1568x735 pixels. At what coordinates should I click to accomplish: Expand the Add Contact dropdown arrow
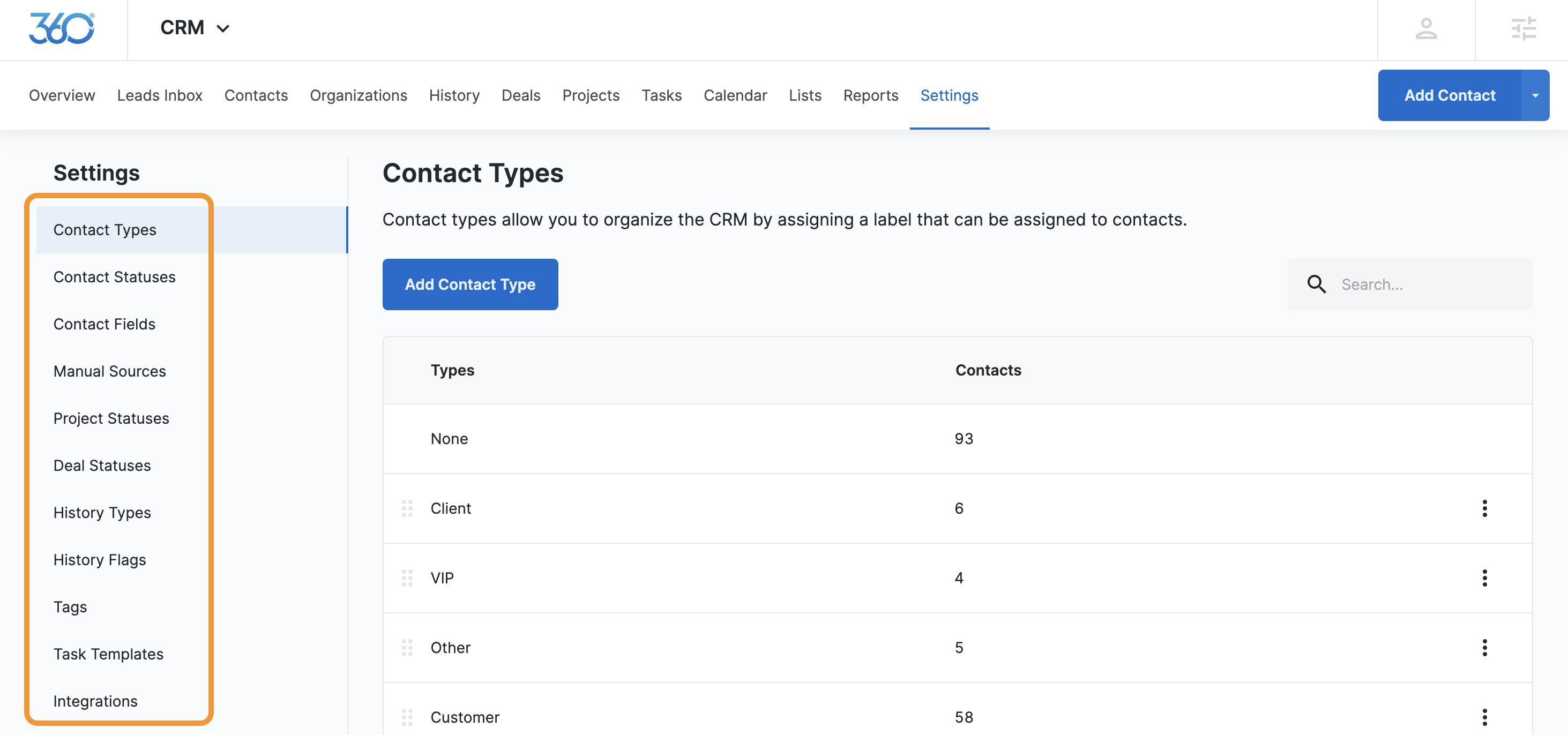(1535, 95)
